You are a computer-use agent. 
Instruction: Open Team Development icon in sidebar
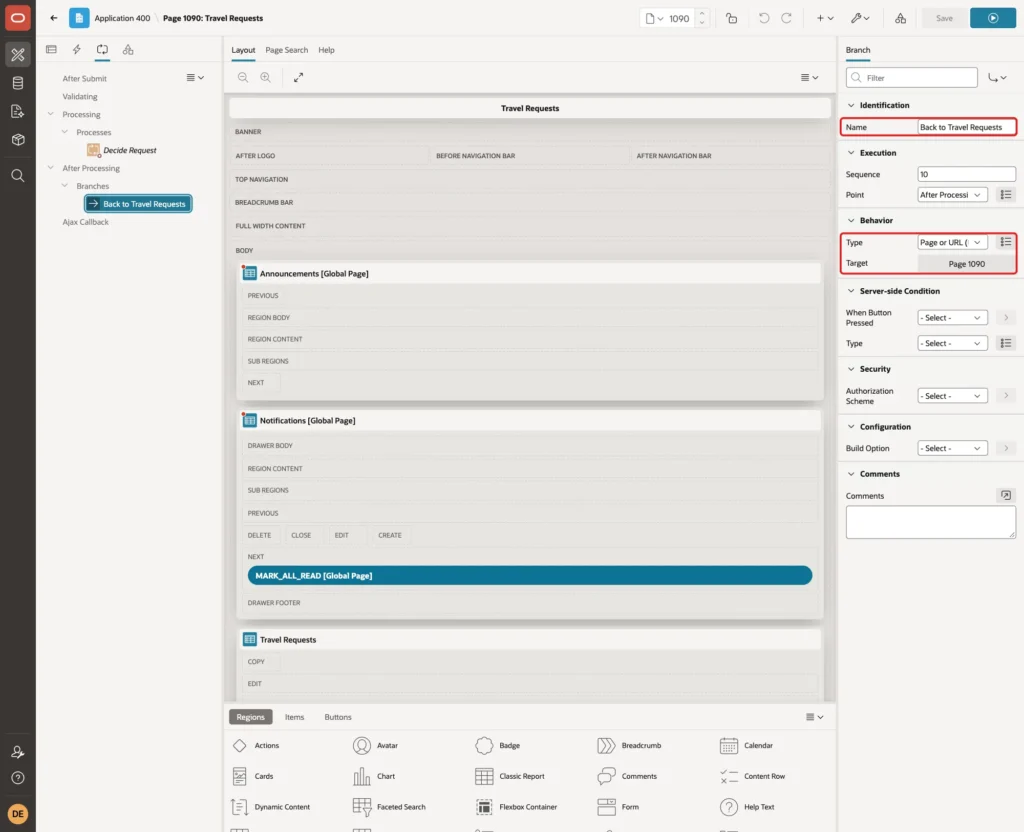pos(18,111)
